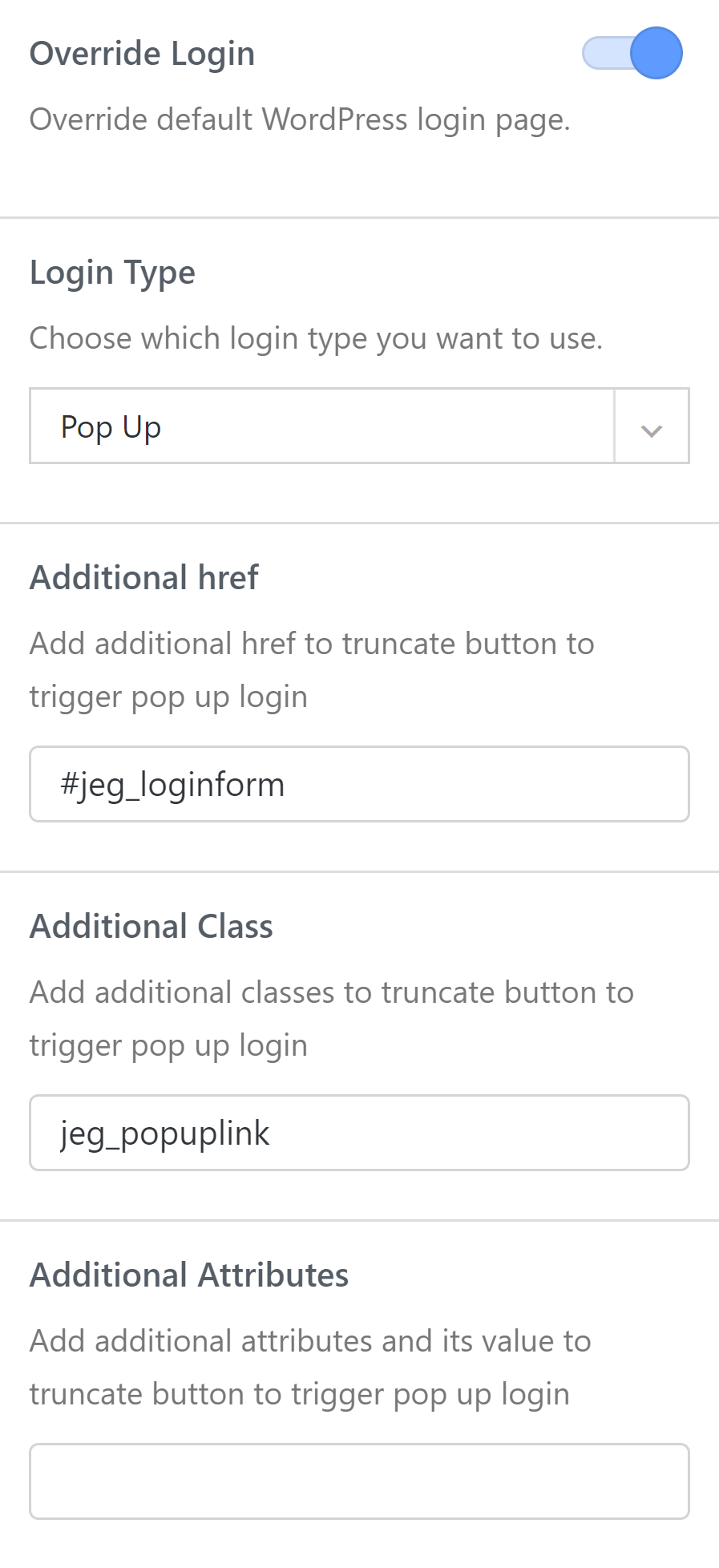Click the Additional Class heading label

(151, 926)
